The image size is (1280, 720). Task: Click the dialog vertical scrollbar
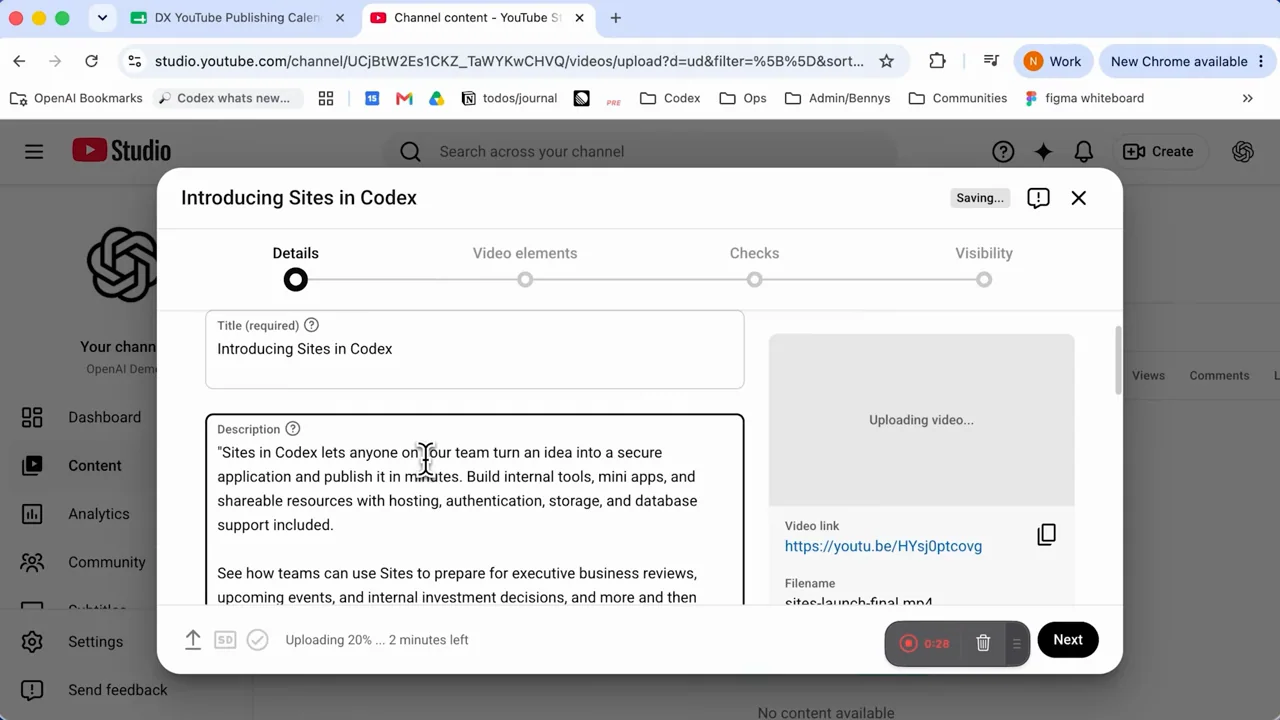tap(1117, 361)
